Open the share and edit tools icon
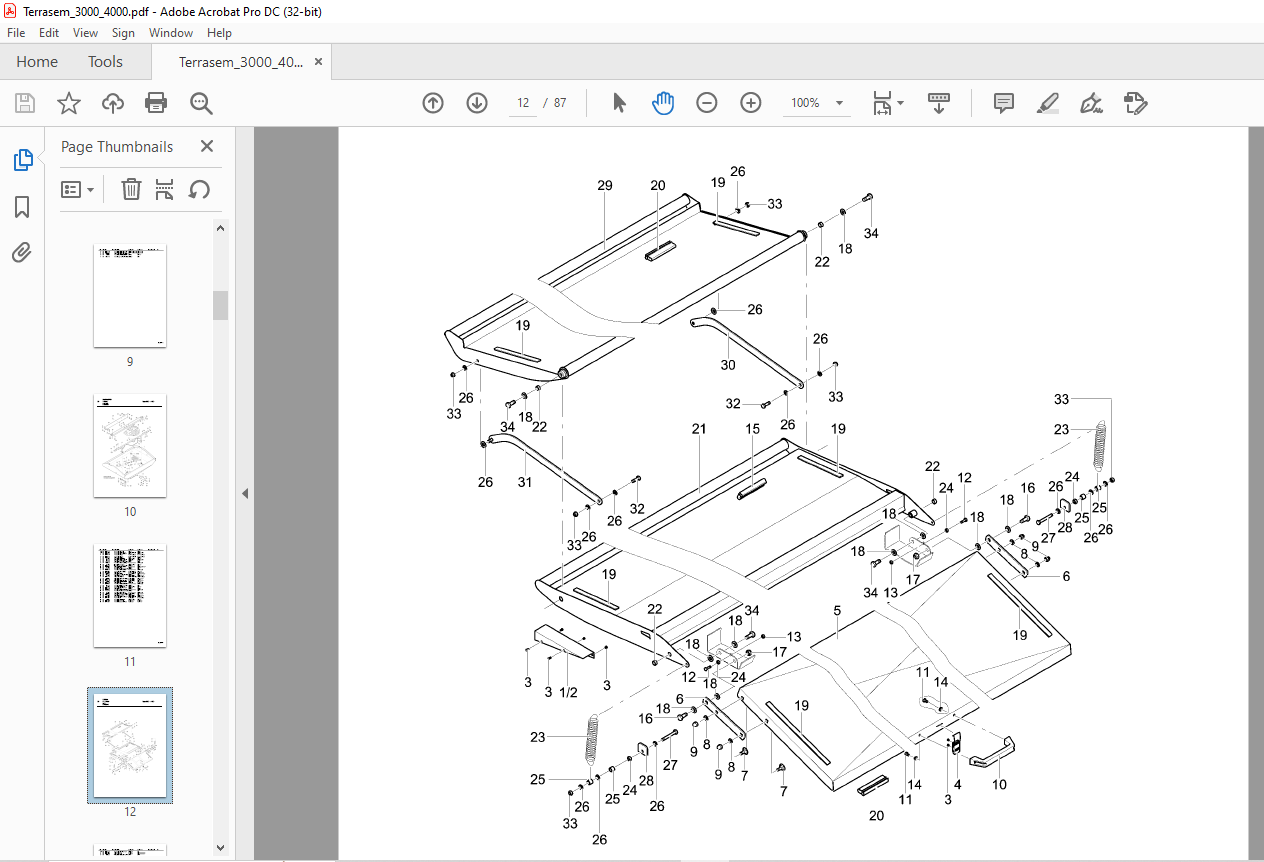Image resolution: width=1264 pixels, height=862 pixels. [1134, 103]
